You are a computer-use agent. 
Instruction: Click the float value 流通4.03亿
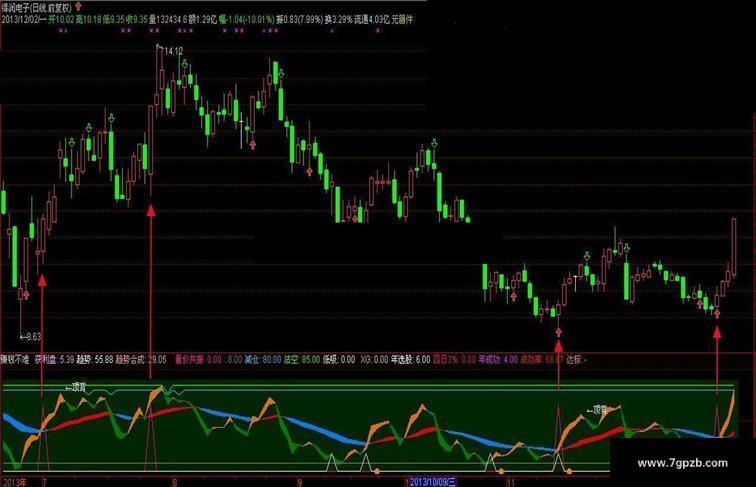372,20
